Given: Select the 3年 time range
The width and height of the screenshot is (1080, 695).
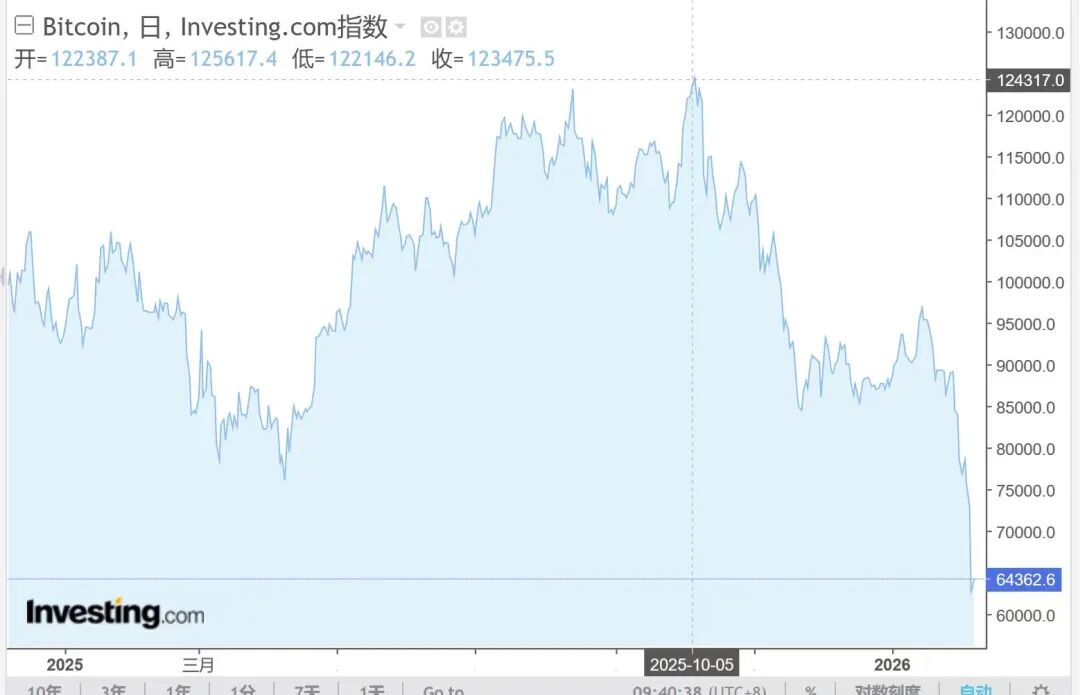Looking at the screenshot, I should (x=113, y=690).
